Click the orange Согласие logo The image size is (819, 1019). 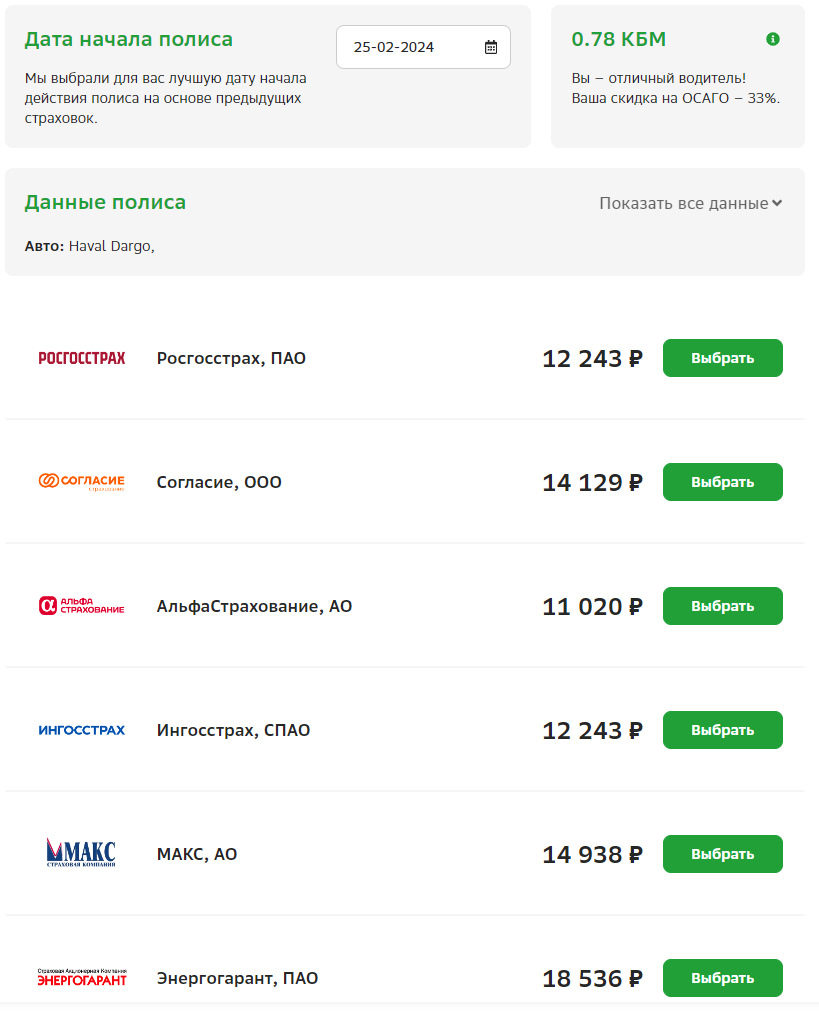click(x=82, y=482)
